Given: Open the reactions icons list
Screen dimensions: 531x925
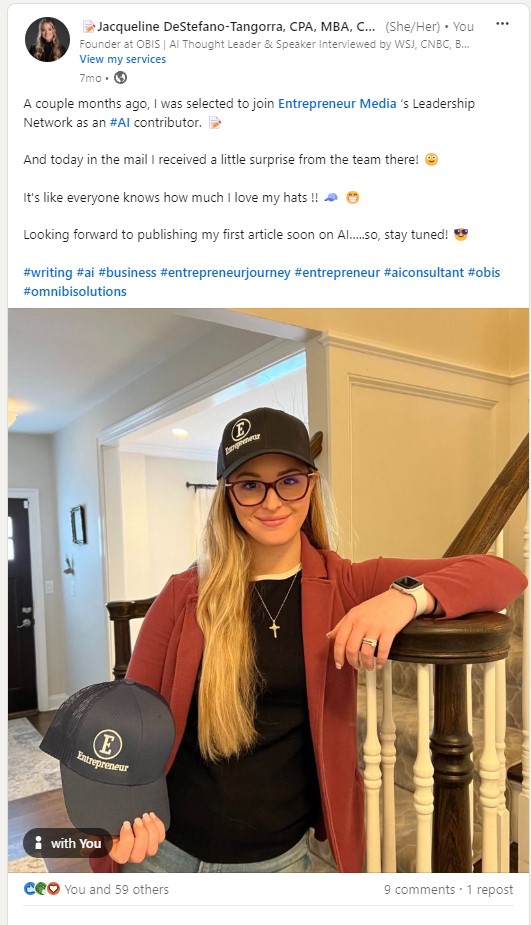Looking at the screenshot, I should (42, 888).
